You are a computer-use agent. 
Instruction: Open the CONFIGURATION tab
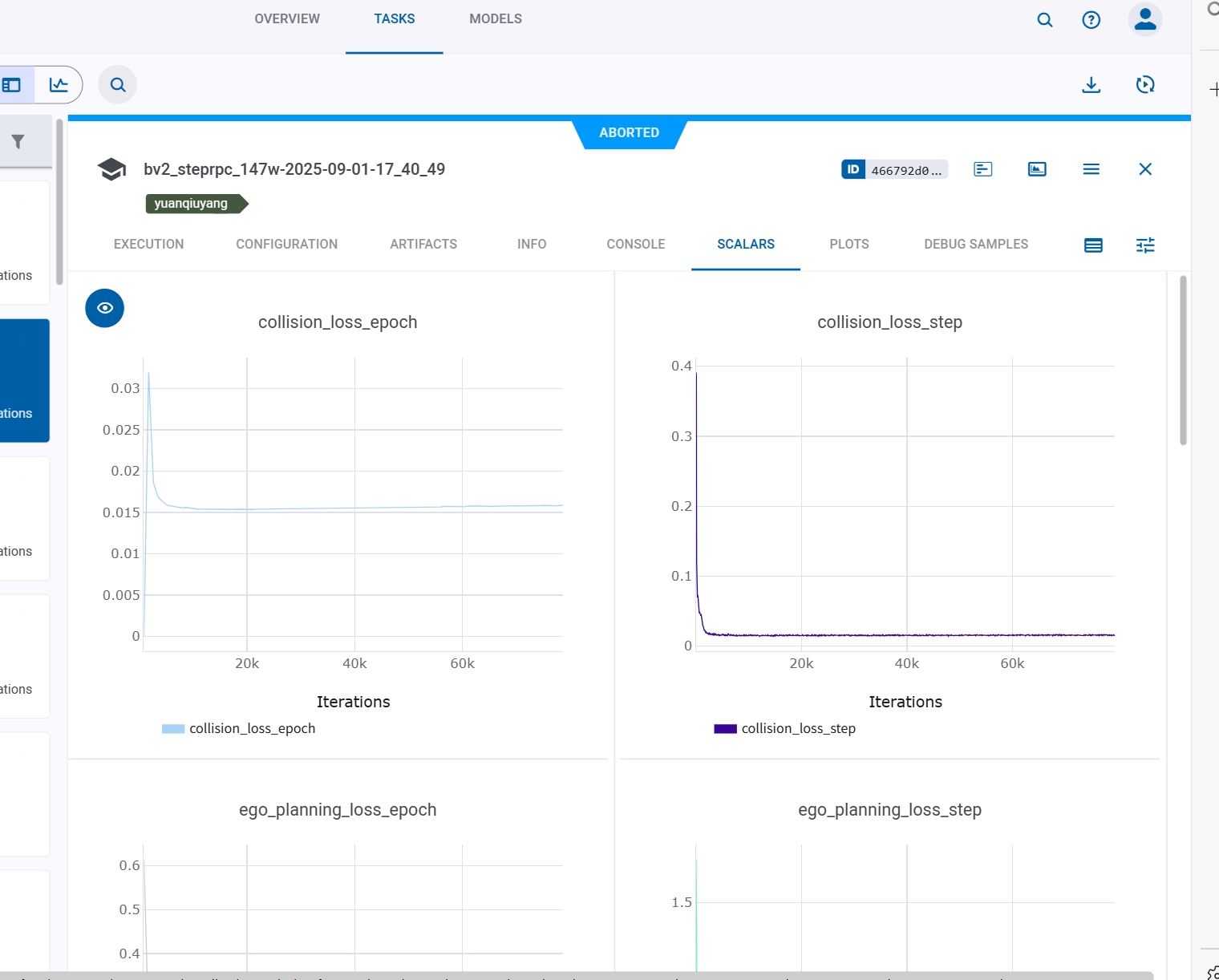pyautogui.click(x=287, y=244)
